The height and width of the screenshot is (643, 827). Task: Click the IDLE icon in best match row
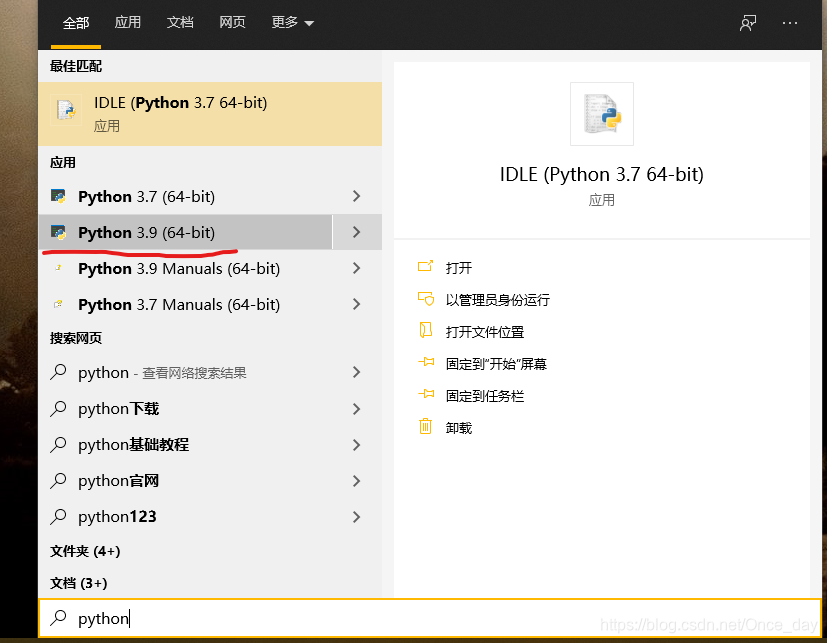point(66,110)
